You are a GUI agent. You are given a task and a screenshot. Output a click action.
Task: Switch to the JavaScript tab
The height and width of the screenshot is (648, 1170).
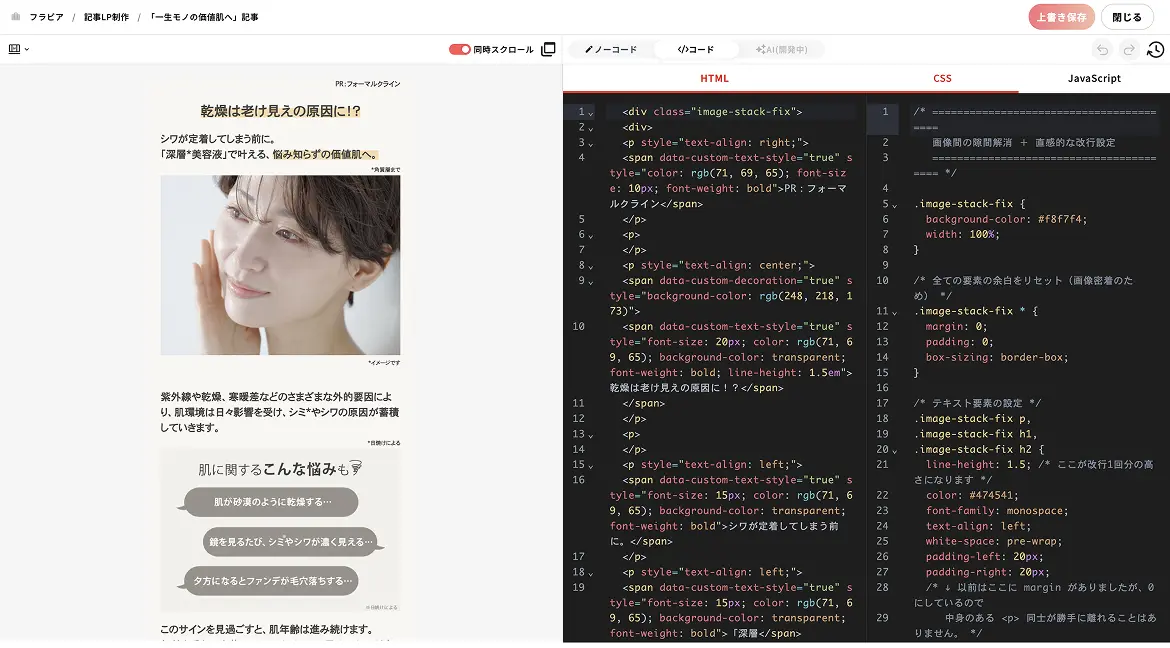point(1093,77)
